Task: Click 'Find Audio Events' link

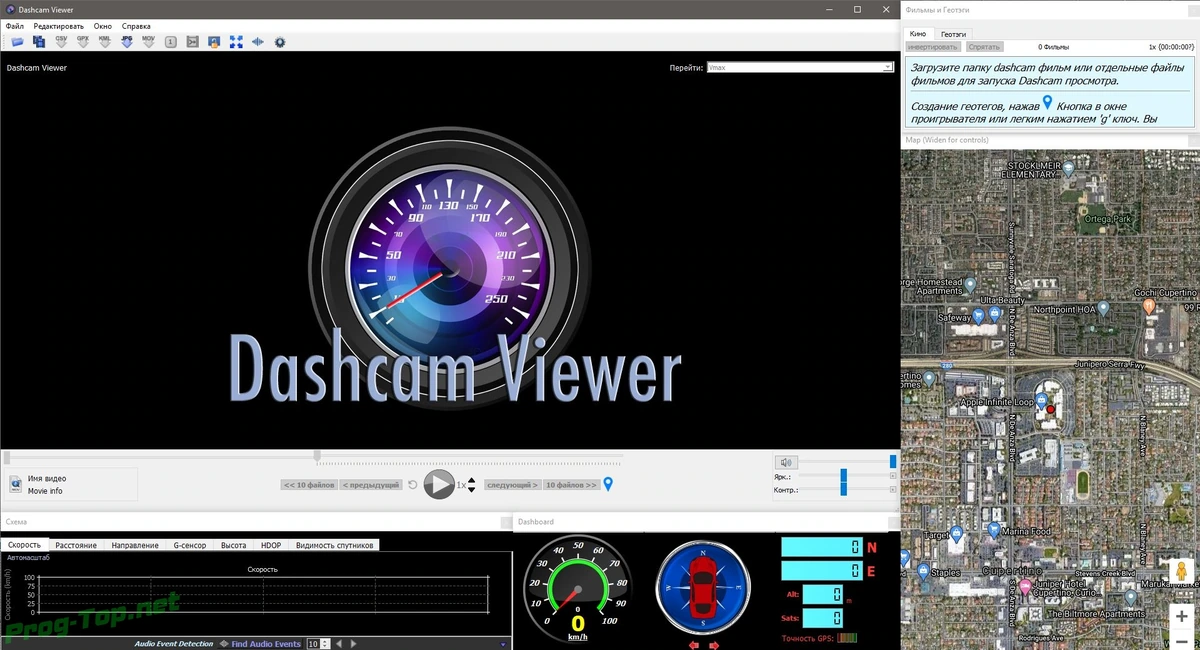Action: click(x=266, y=644)
